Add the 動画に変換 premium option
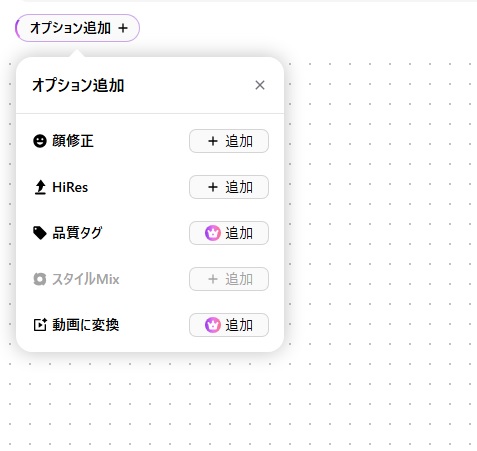The width and height of the screenshot is (477, 451). [229, 325]
